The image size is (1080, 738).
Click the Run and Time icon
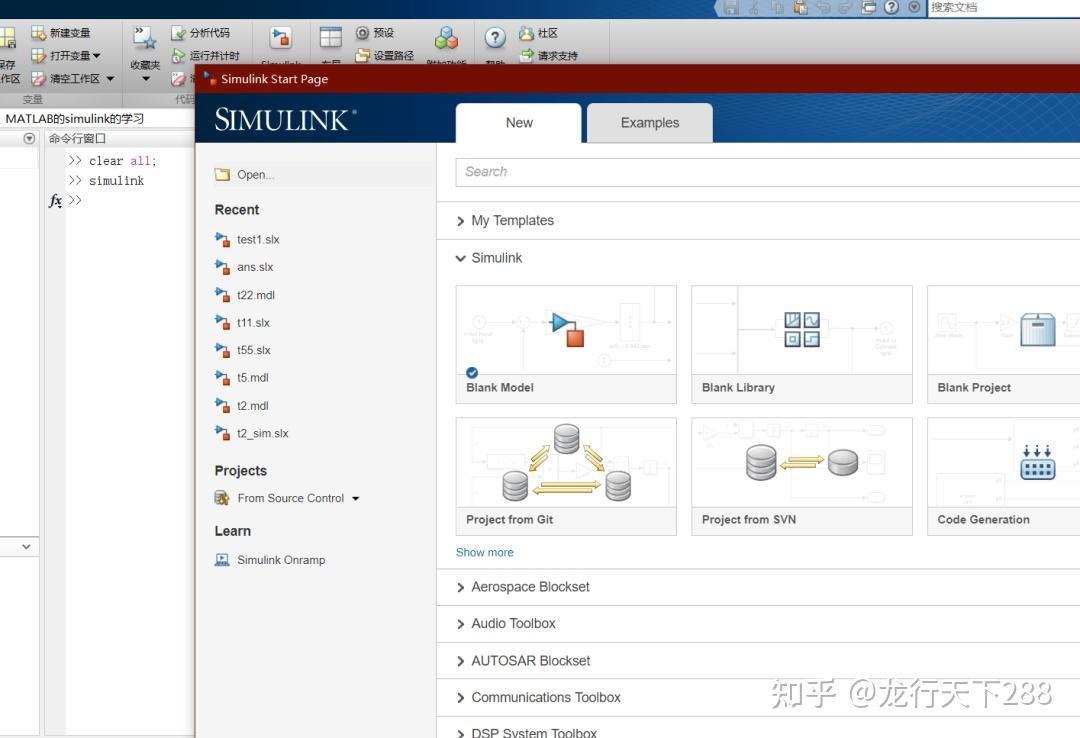(178, 55)
